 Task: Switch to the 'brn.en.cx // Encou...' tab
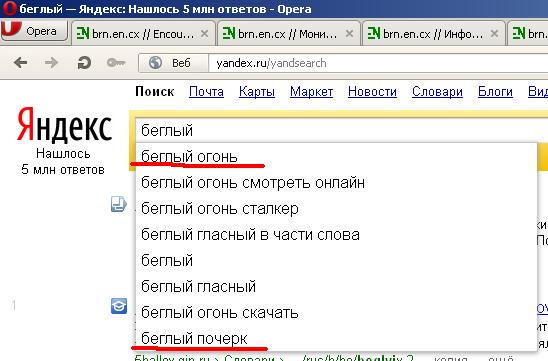[x=143, y=34]
